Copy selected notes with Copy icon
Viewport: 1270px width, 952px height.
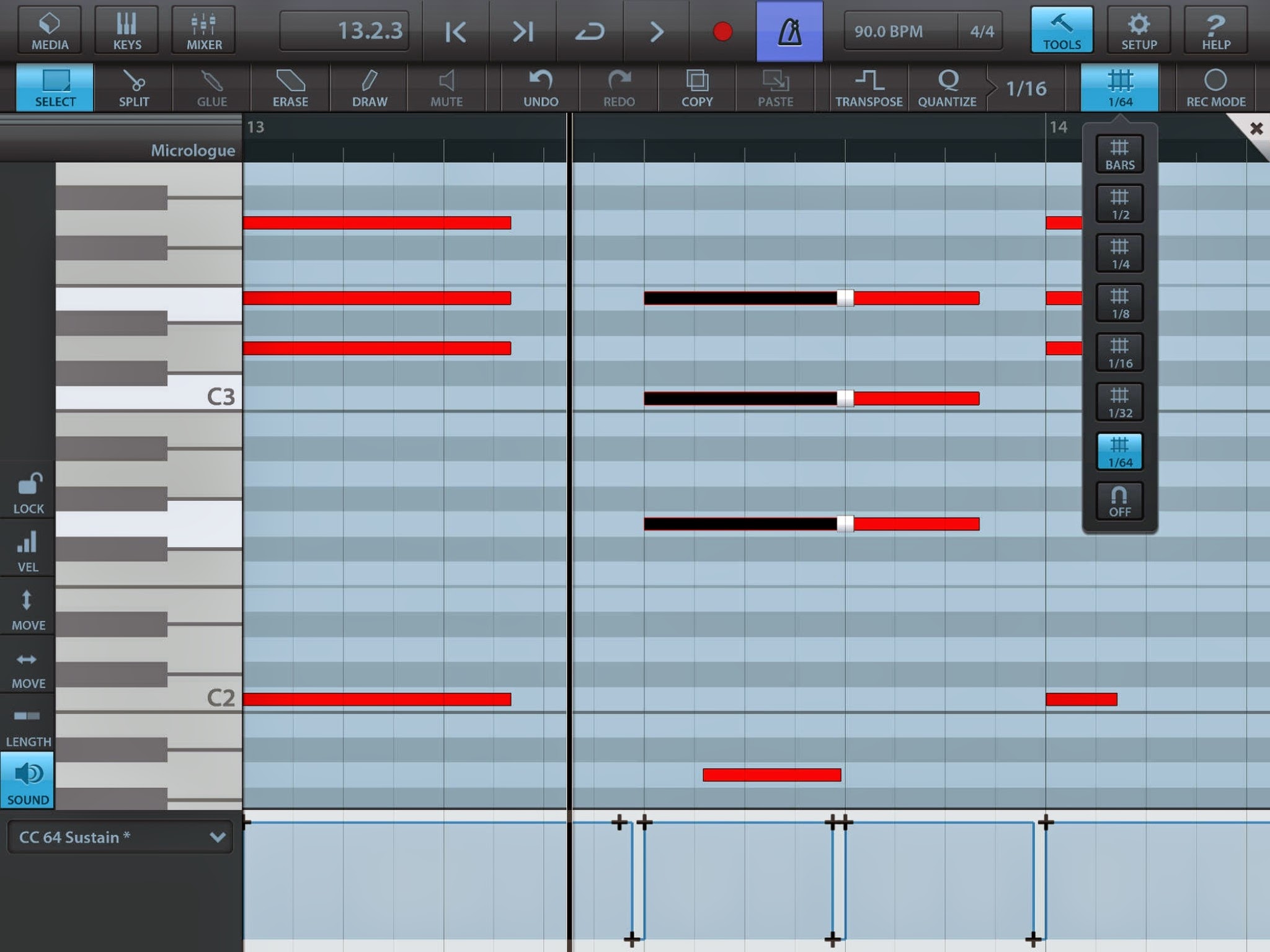[x=697, y=87]
